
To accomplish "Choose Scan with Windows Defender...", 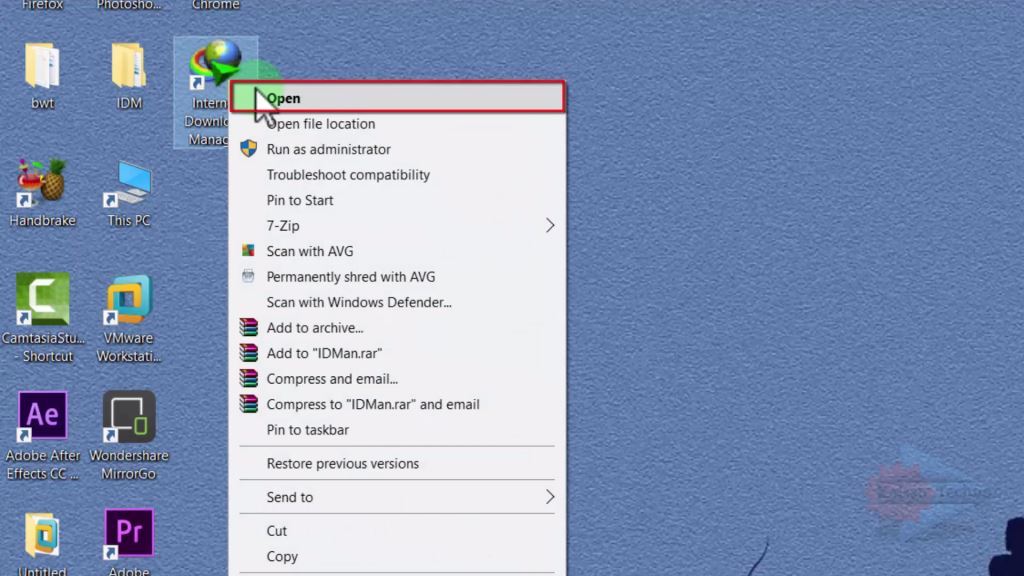I will click(x=398, y=302).
